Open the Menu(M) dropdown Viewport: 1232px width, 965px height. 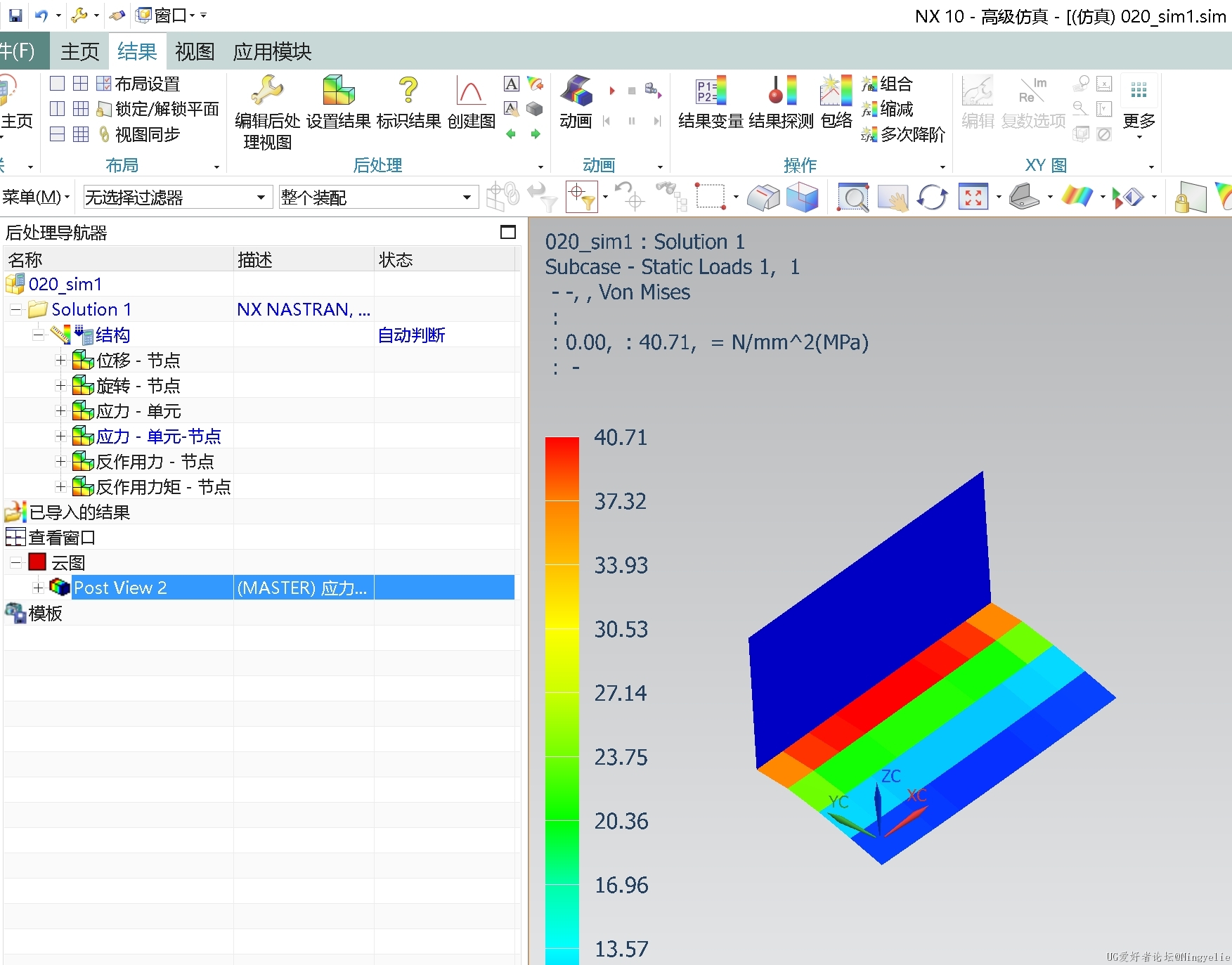click(36, 197)
